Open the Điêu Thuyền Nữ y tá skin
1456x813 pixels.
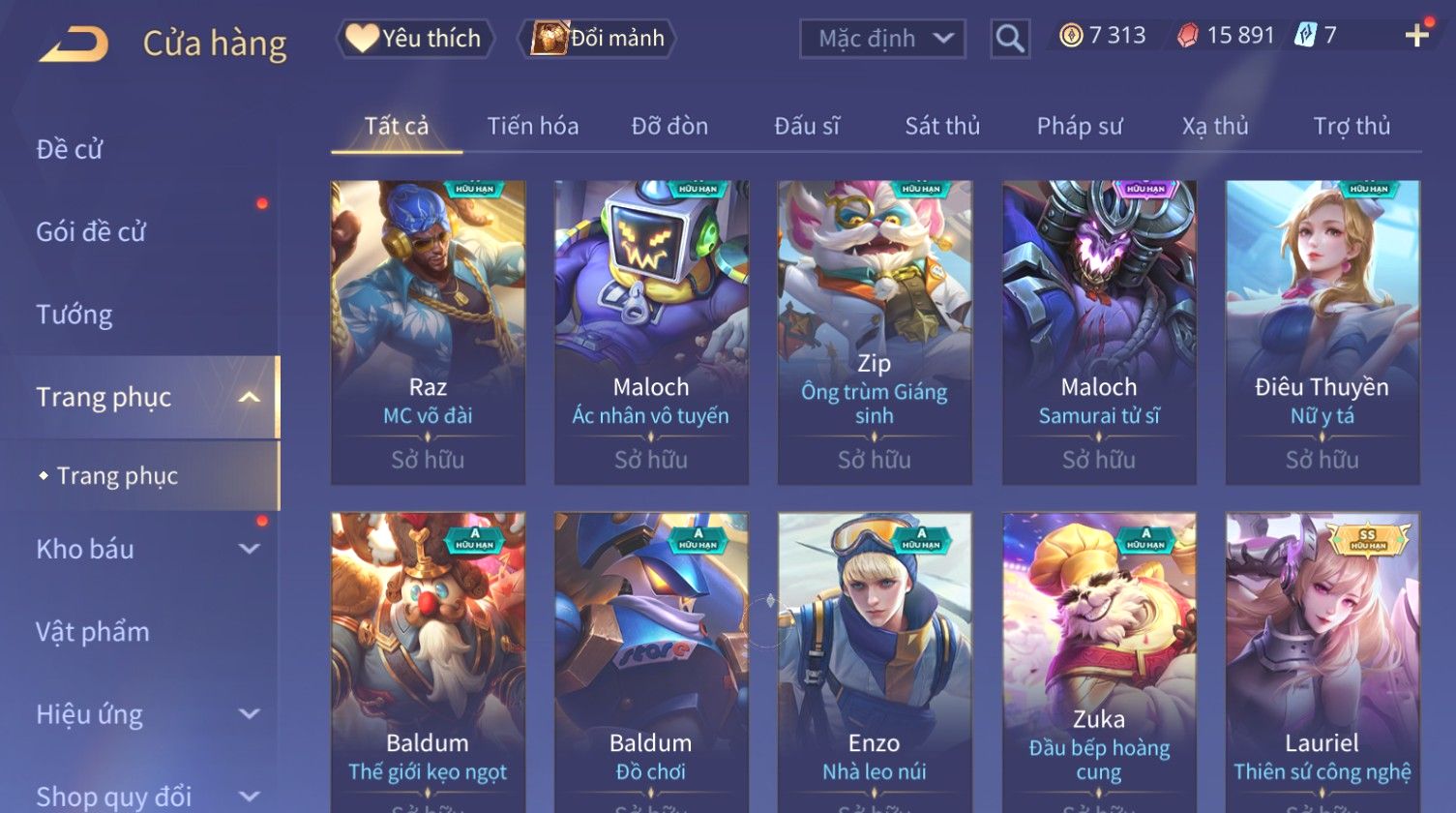tap(1322, 332)
